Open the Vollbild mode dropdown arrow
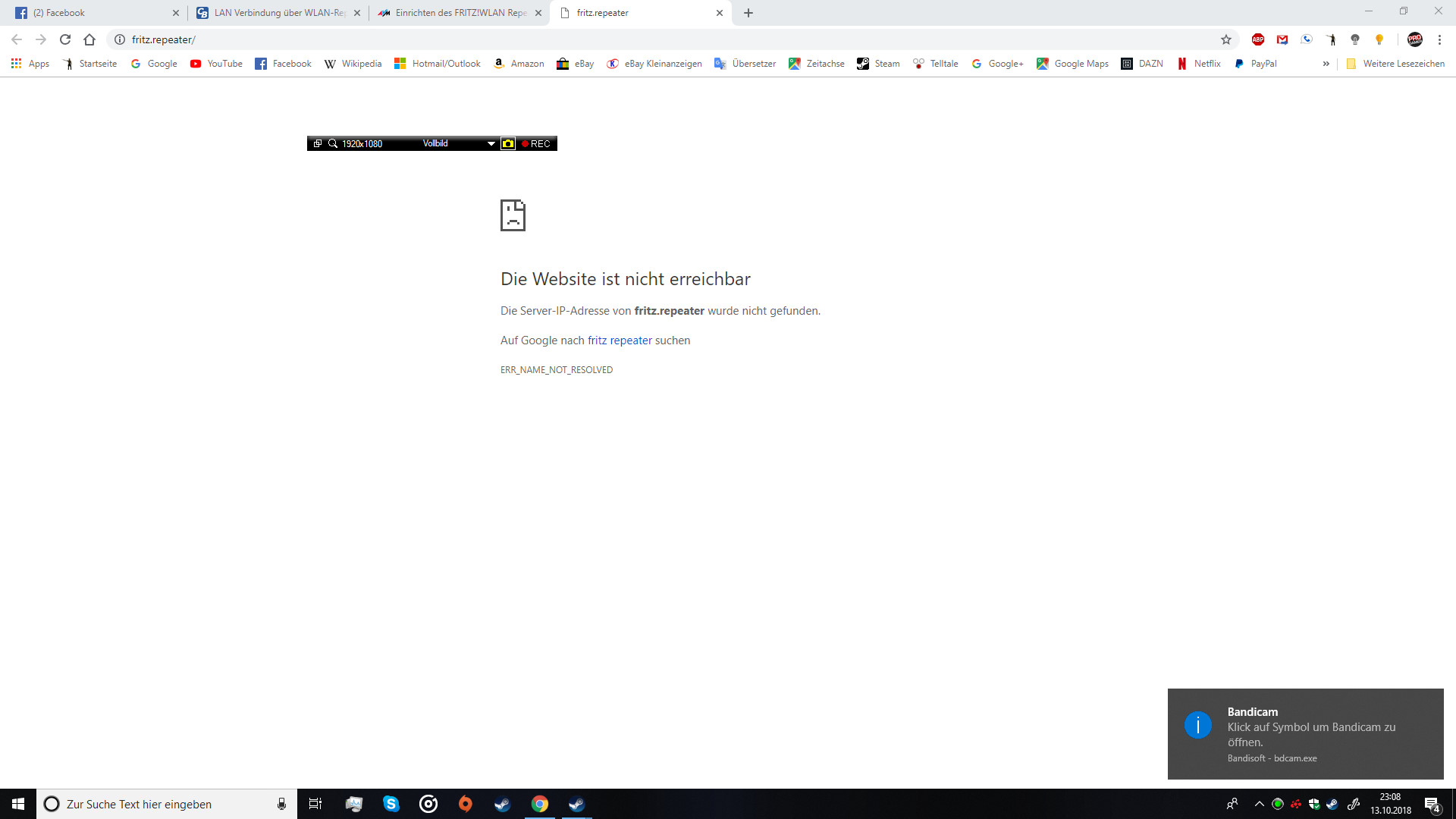The image size is (1456, 819). point(491,143)
